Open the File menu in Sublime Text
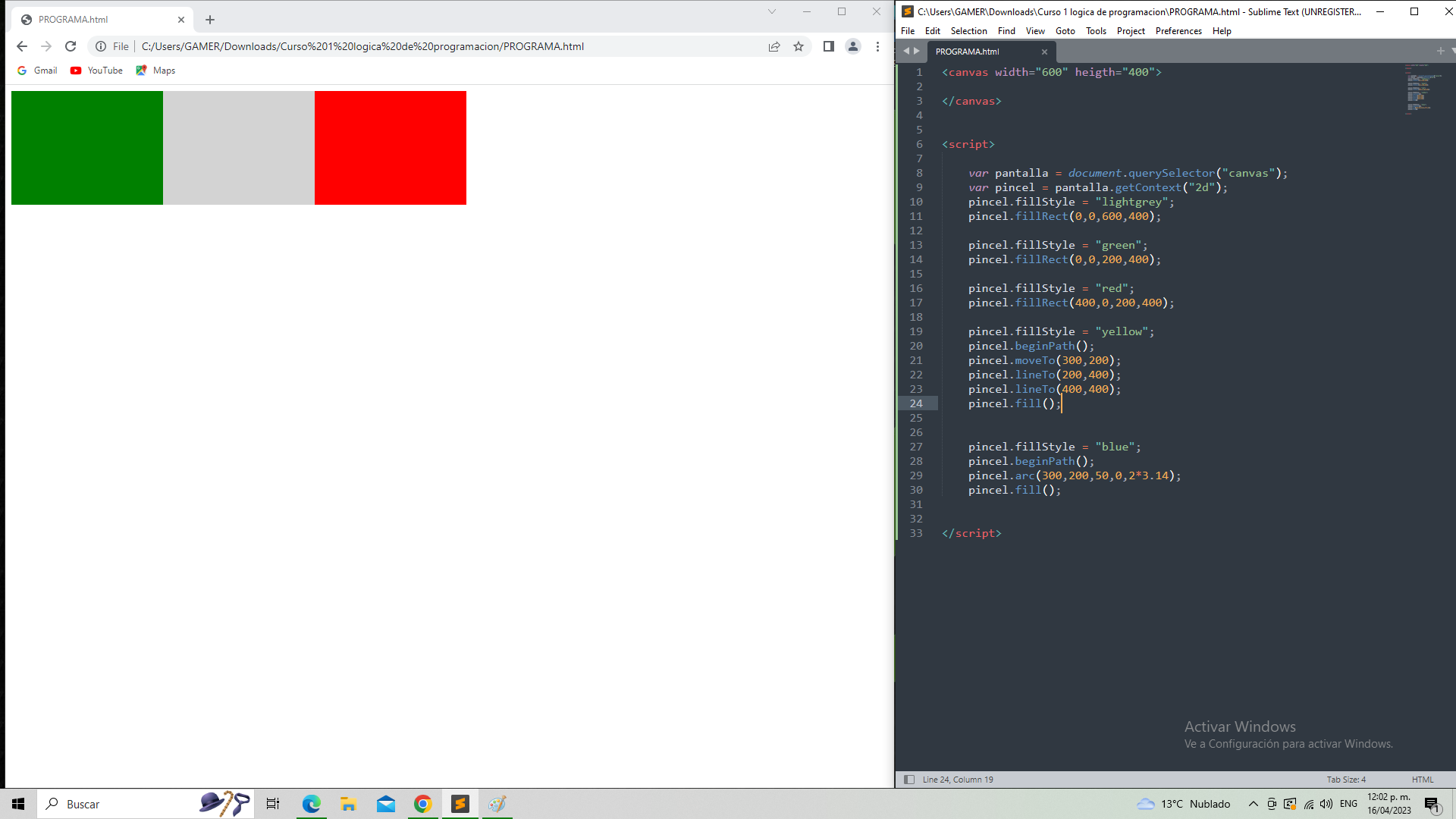 [907, 30]
